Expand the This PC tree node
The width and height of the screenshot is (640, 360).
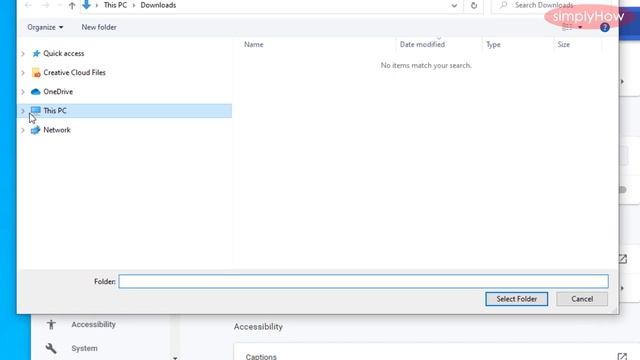[23, 111]
